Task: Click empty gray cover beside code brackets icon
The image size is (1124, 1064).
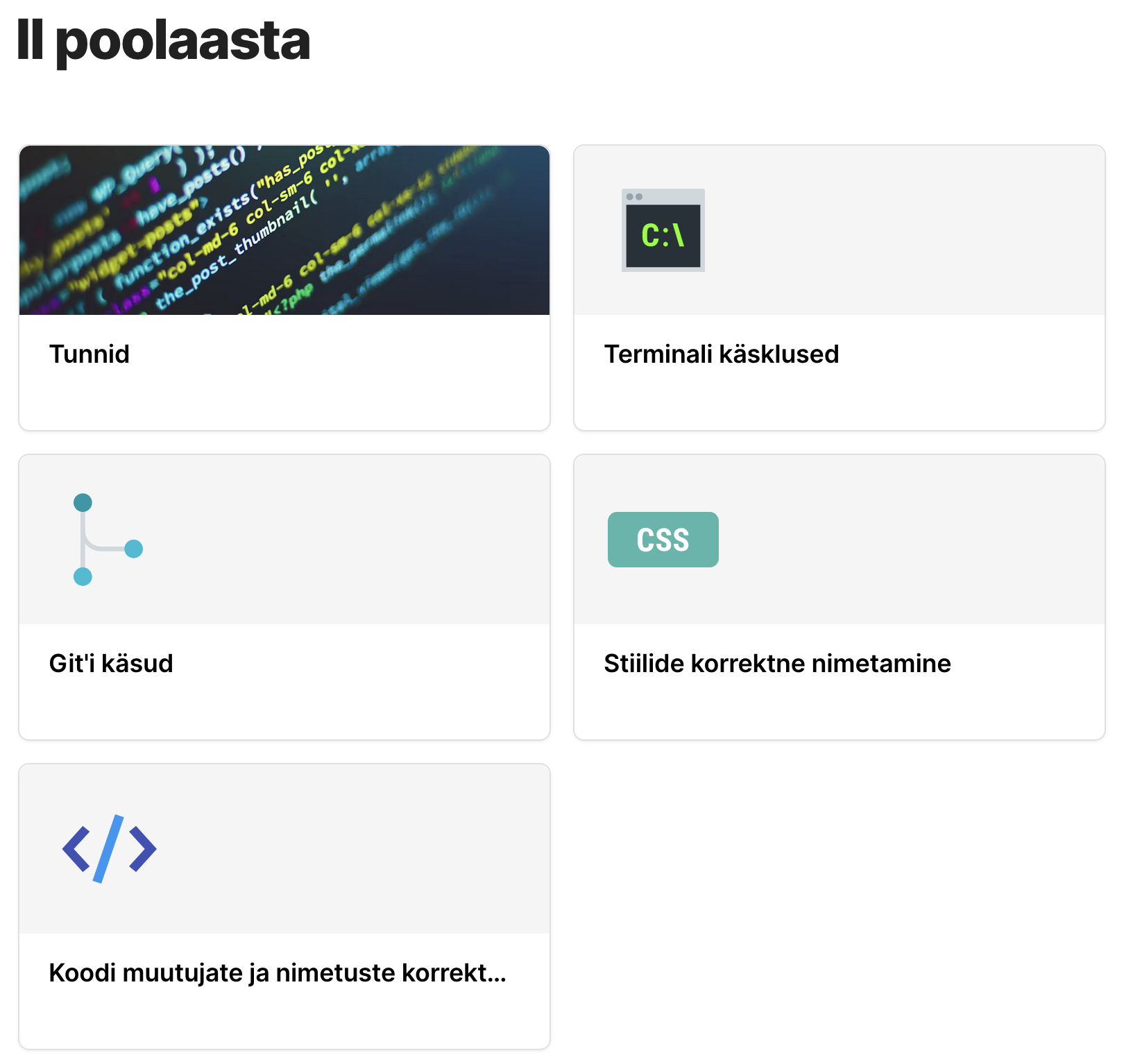Action: pos(347,848)
